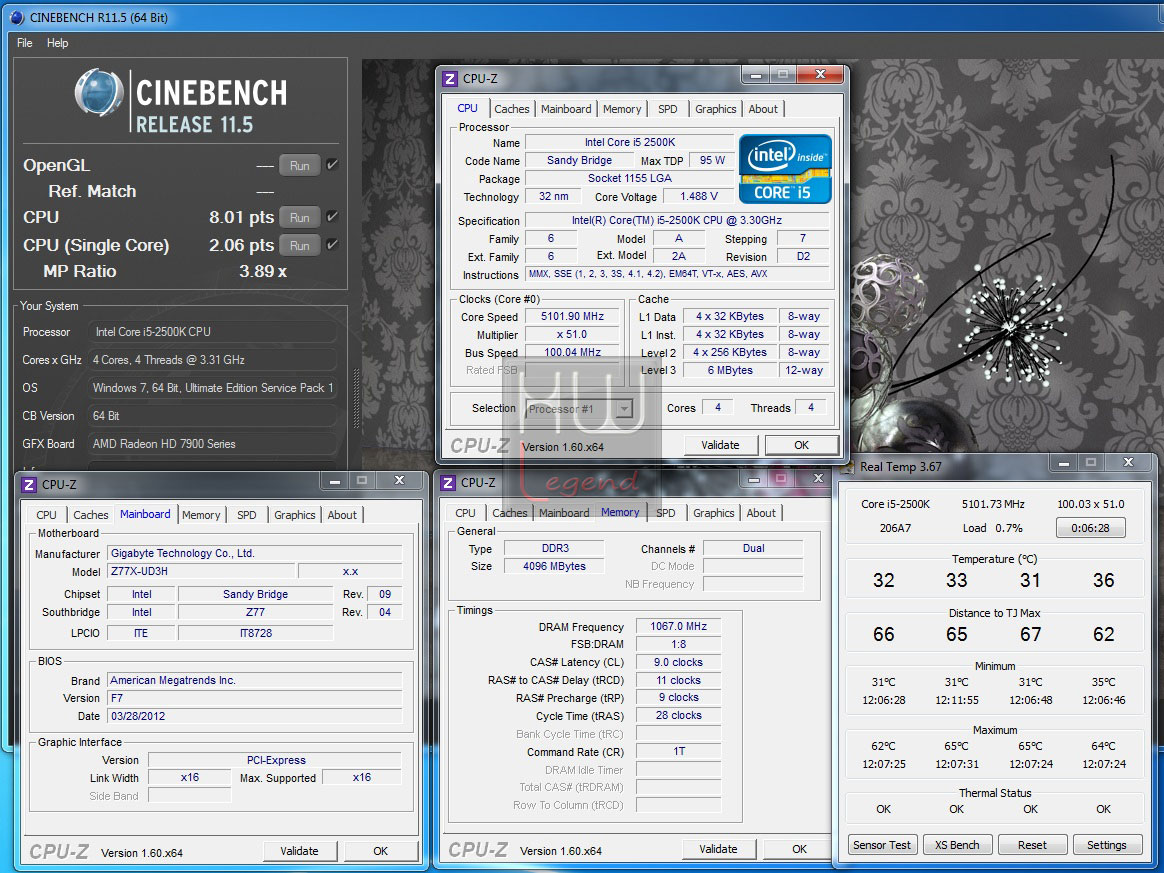This screenshot has width=1164, height=873.
Task: Open Real Temp Settings
Action: point(1107,846)
